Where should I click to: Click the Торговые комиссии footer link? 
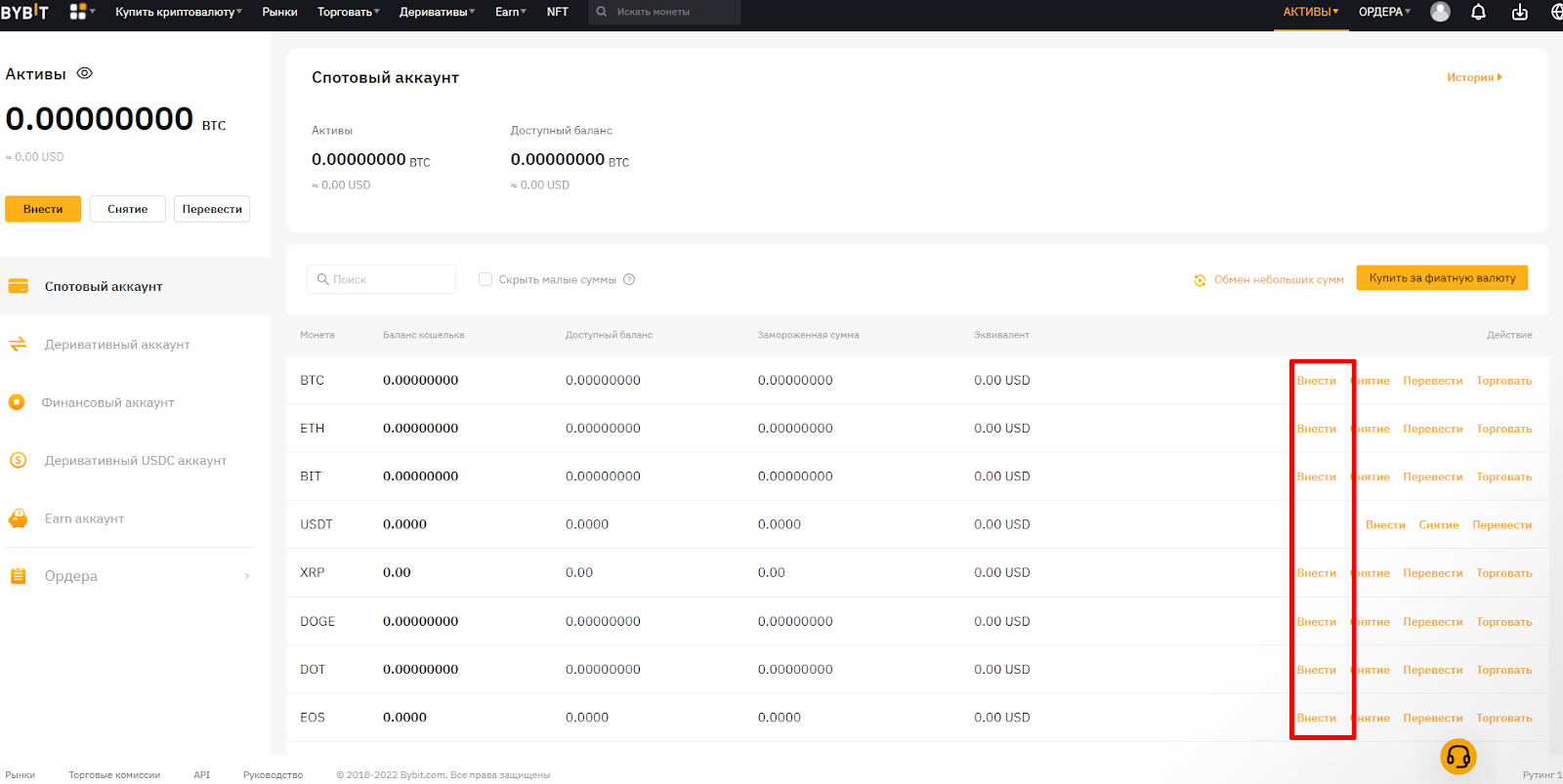114,775
